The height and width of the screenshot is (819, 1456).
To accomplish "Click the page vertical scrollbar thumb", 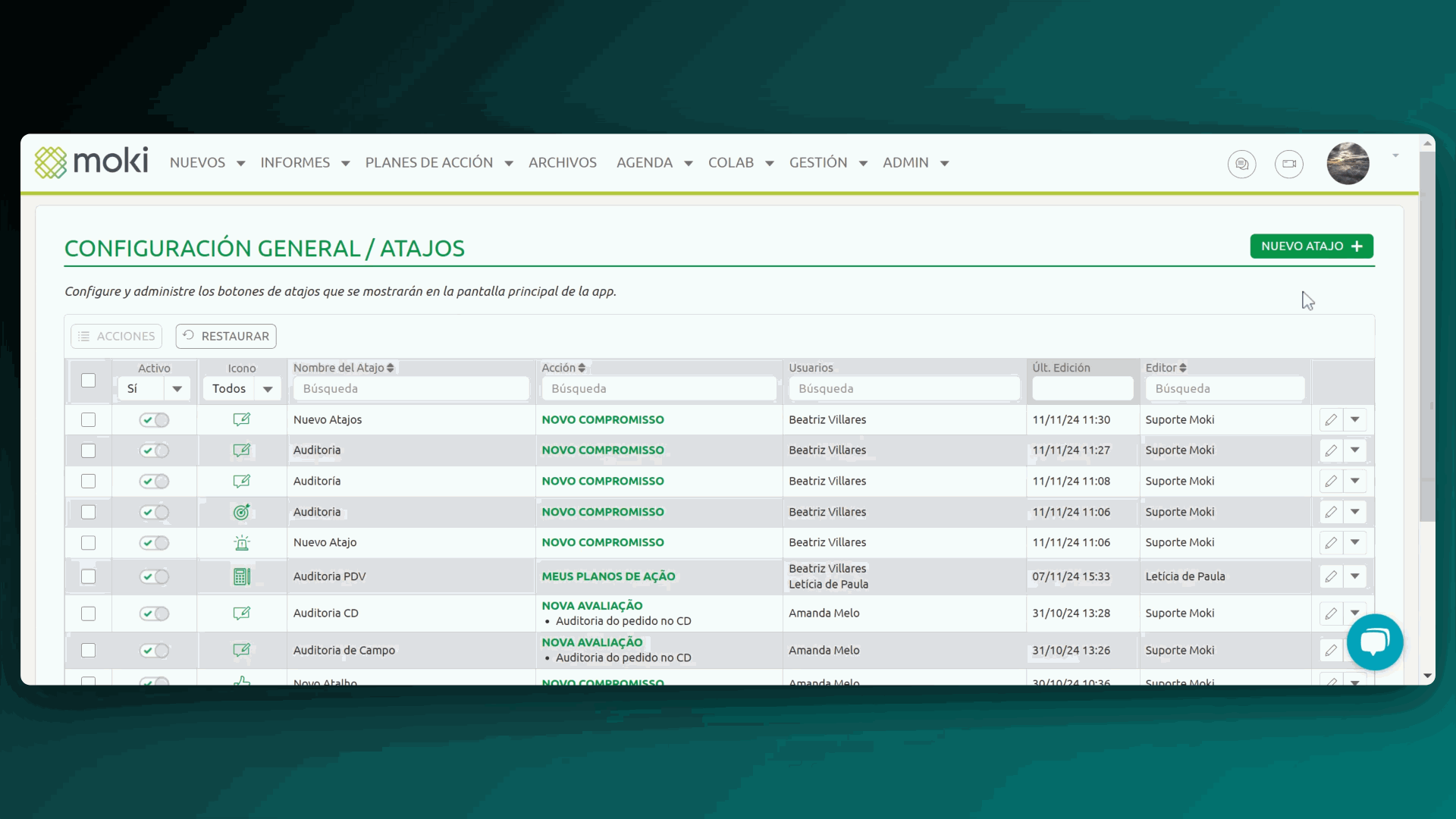I will click(1428, 336).
